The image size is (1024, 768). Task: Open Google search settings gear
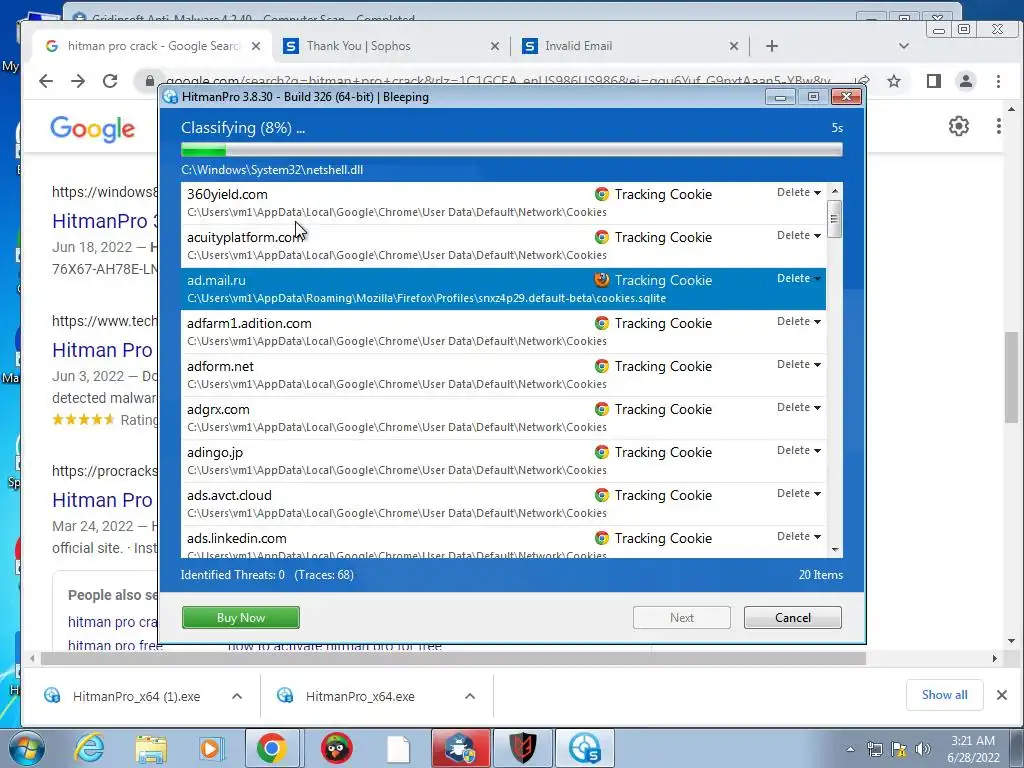pyautogui.click(x=959, y=126)
